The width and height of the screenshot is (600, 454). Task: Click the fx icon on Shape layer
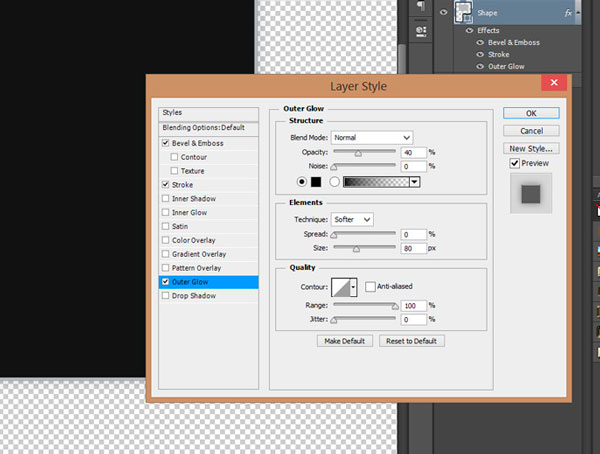click(568, 13)
